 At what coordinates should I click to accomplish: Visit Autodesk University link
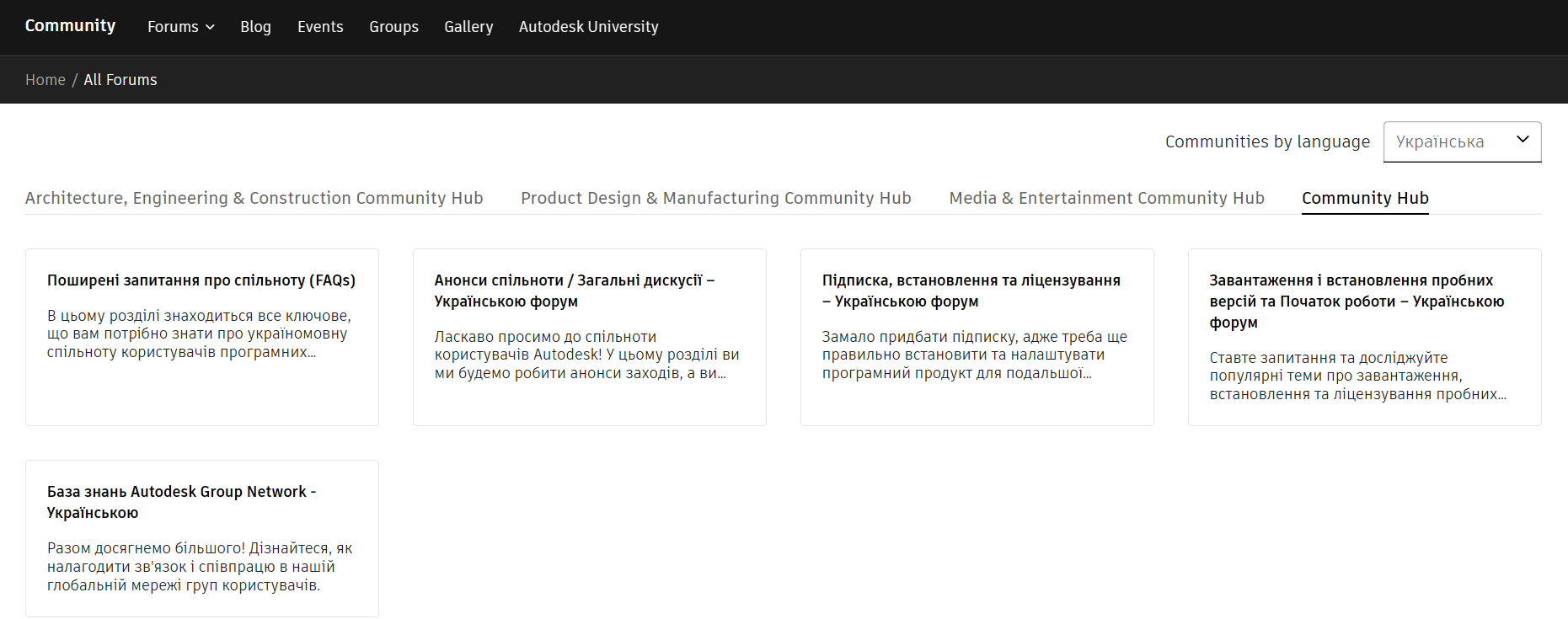tap(588, 27)
